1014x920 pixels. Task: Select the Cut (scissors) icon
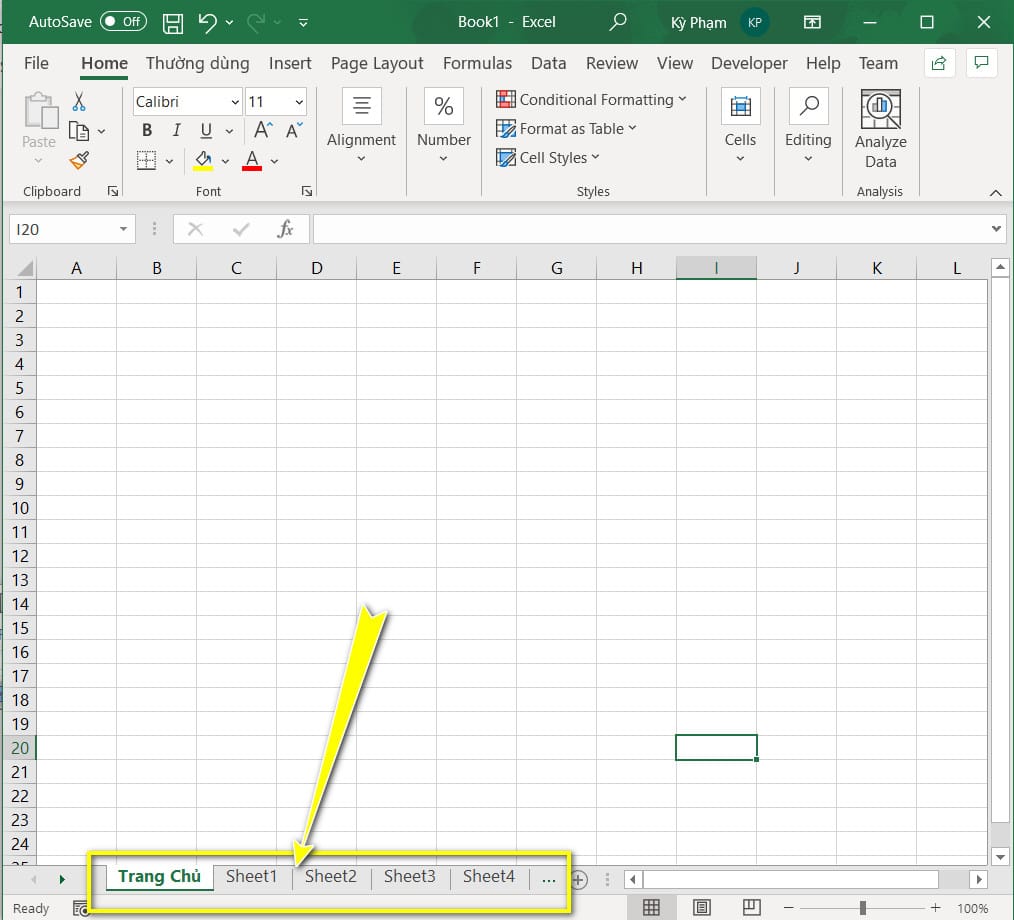point(80,101)
